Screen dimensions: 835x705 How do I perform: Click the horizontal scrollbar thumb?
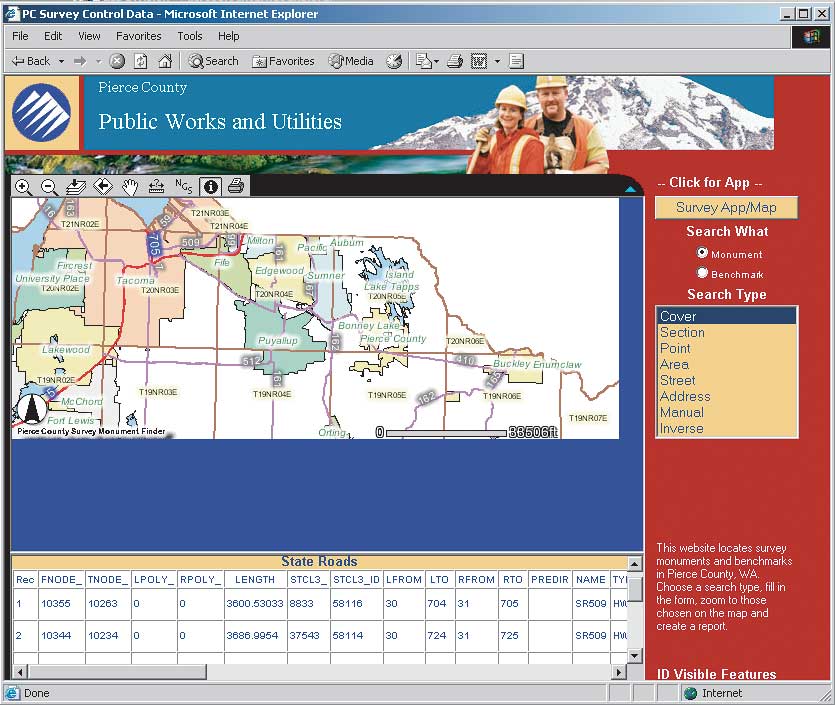(117, 672)
